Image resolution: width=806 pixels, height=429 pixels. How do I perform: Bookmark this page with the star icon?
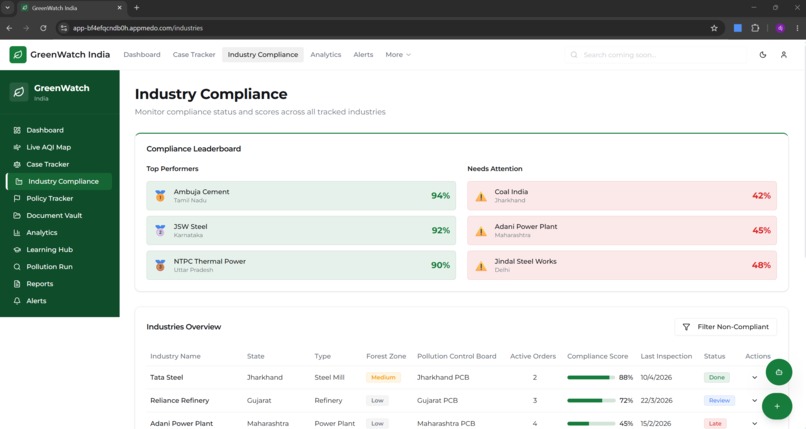tap(714, 28)
